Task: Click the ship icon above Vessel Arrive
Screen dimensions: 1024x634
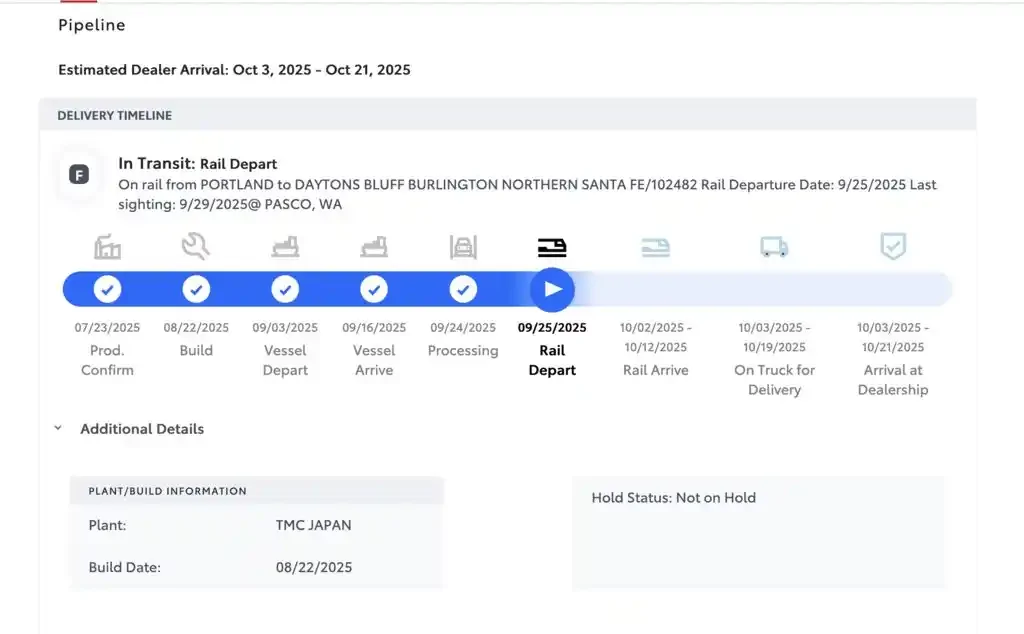Action: click(x=374, y=246)
